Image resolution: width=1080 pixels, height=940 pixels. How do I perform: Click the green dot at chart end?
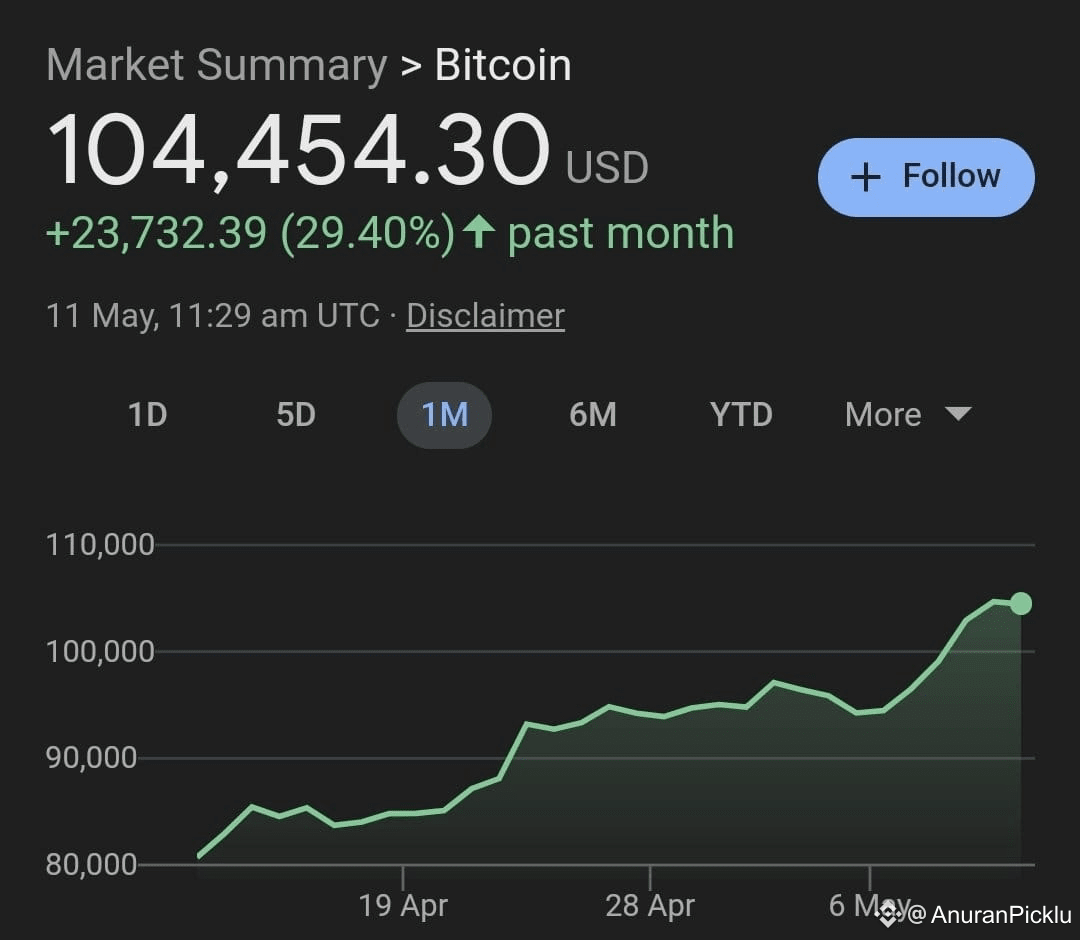(1021, 603)
